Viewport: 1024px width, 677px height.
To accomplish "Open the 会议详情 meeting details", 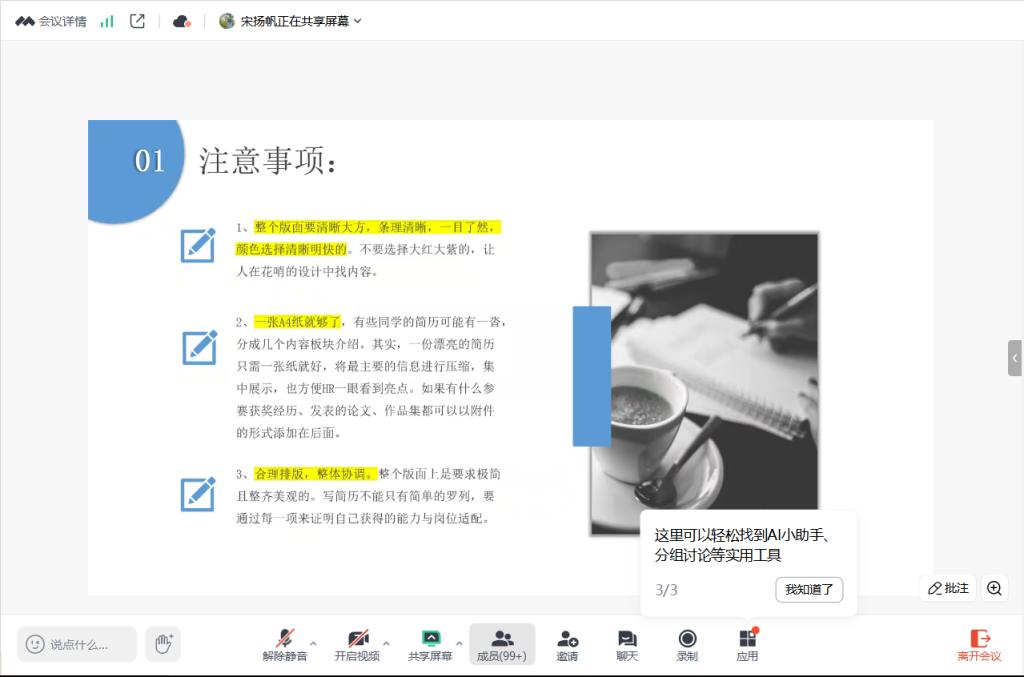I will [x=51, y=22].
